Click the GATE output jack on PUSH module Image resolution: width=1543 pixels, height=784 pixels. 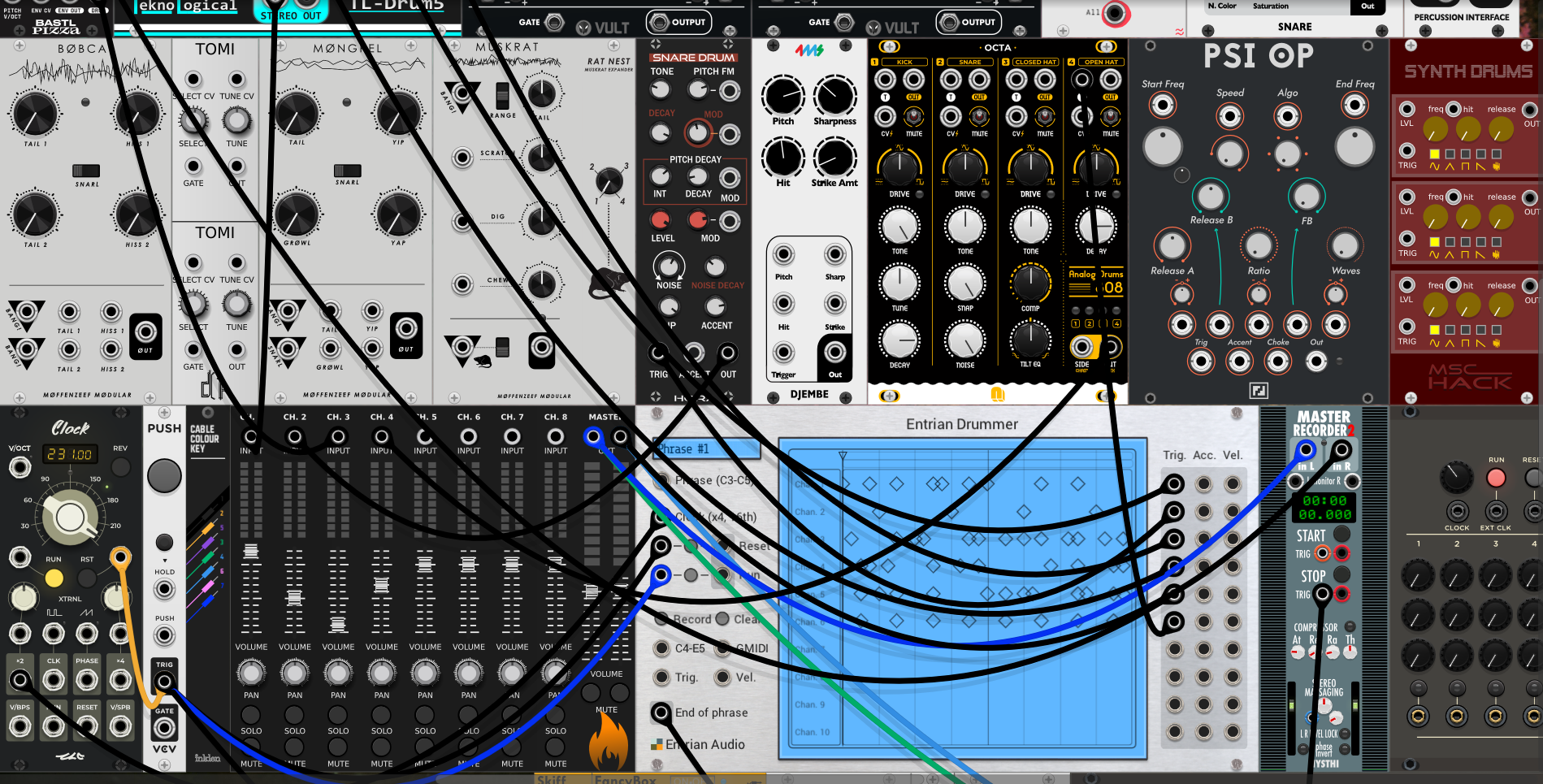164,729
